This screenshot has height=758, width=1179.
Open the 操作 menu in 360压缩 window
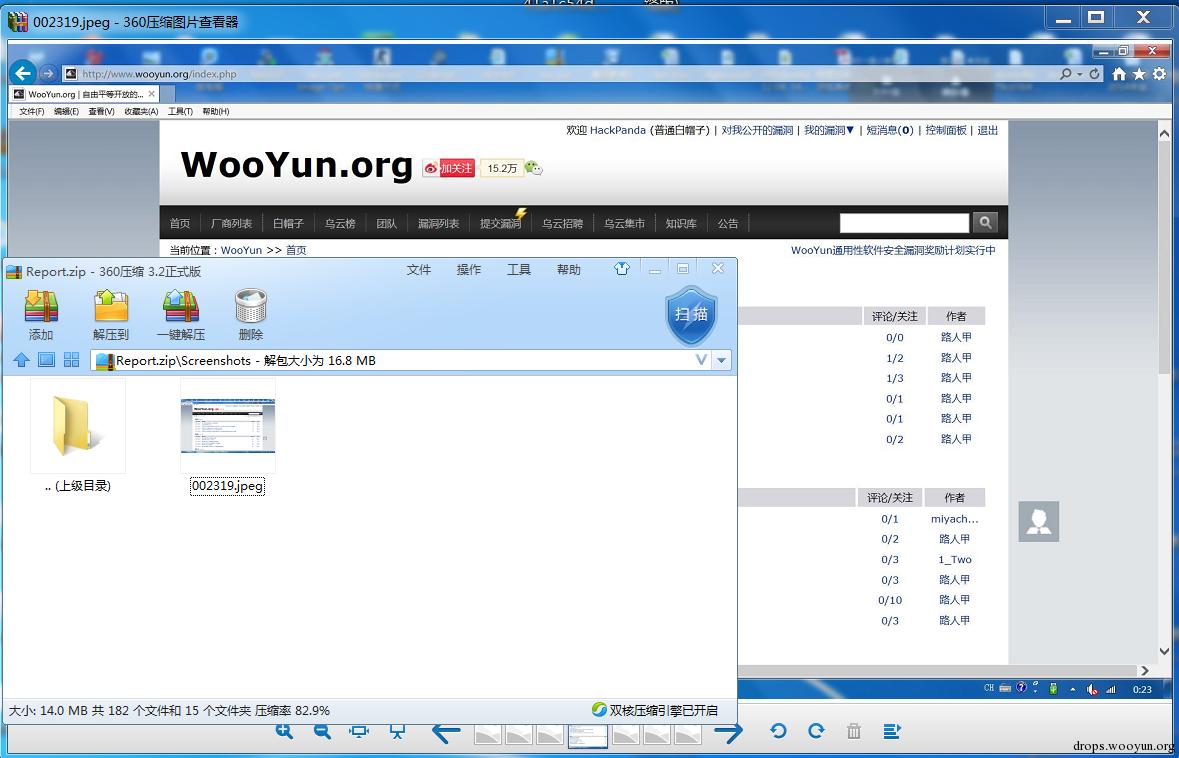(x=468, y=269)
